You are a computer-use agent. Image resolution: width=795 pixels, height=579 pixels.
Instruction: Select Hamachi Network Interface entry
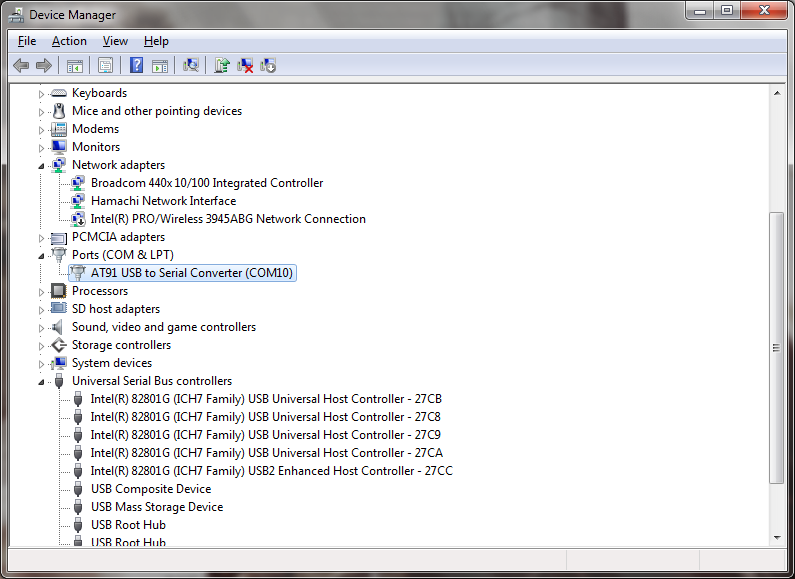pyautogui.click(x=163, y=201)
